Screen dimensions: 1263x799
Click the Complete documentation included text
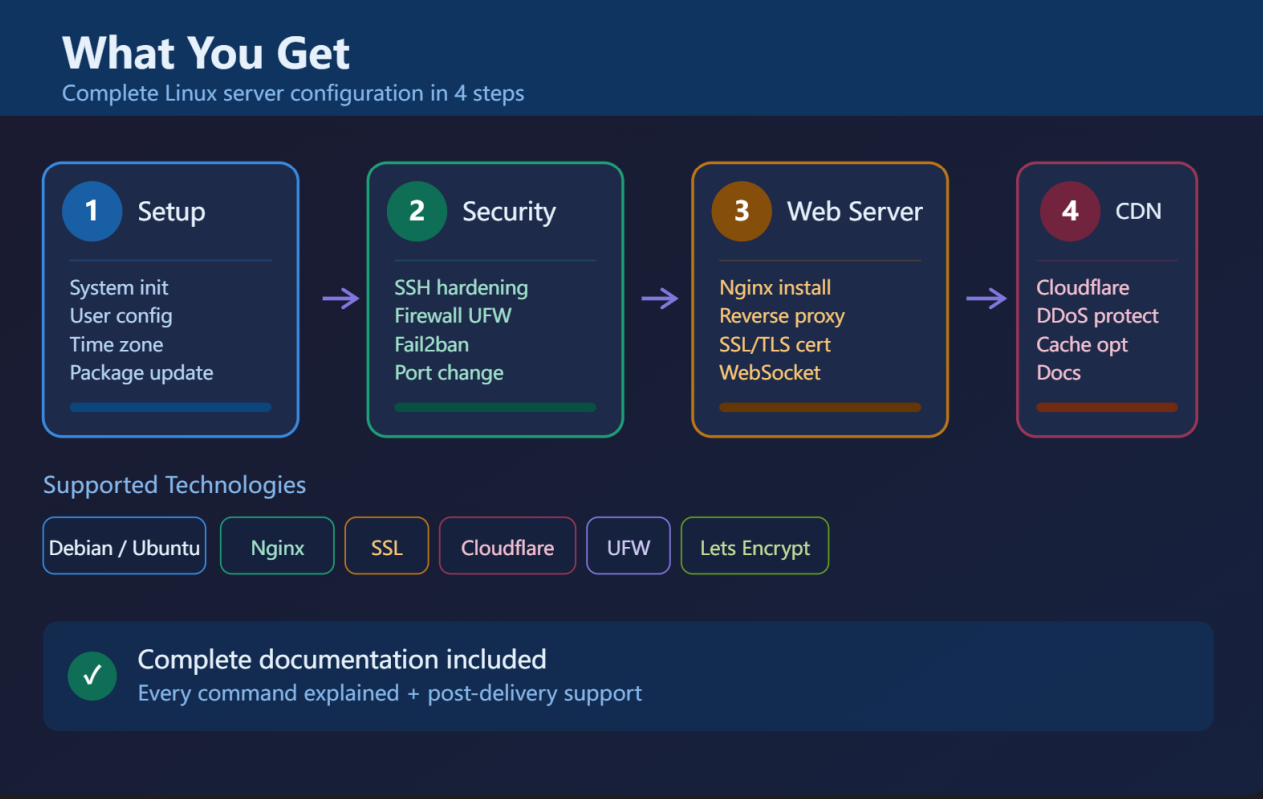coord(342,659)
